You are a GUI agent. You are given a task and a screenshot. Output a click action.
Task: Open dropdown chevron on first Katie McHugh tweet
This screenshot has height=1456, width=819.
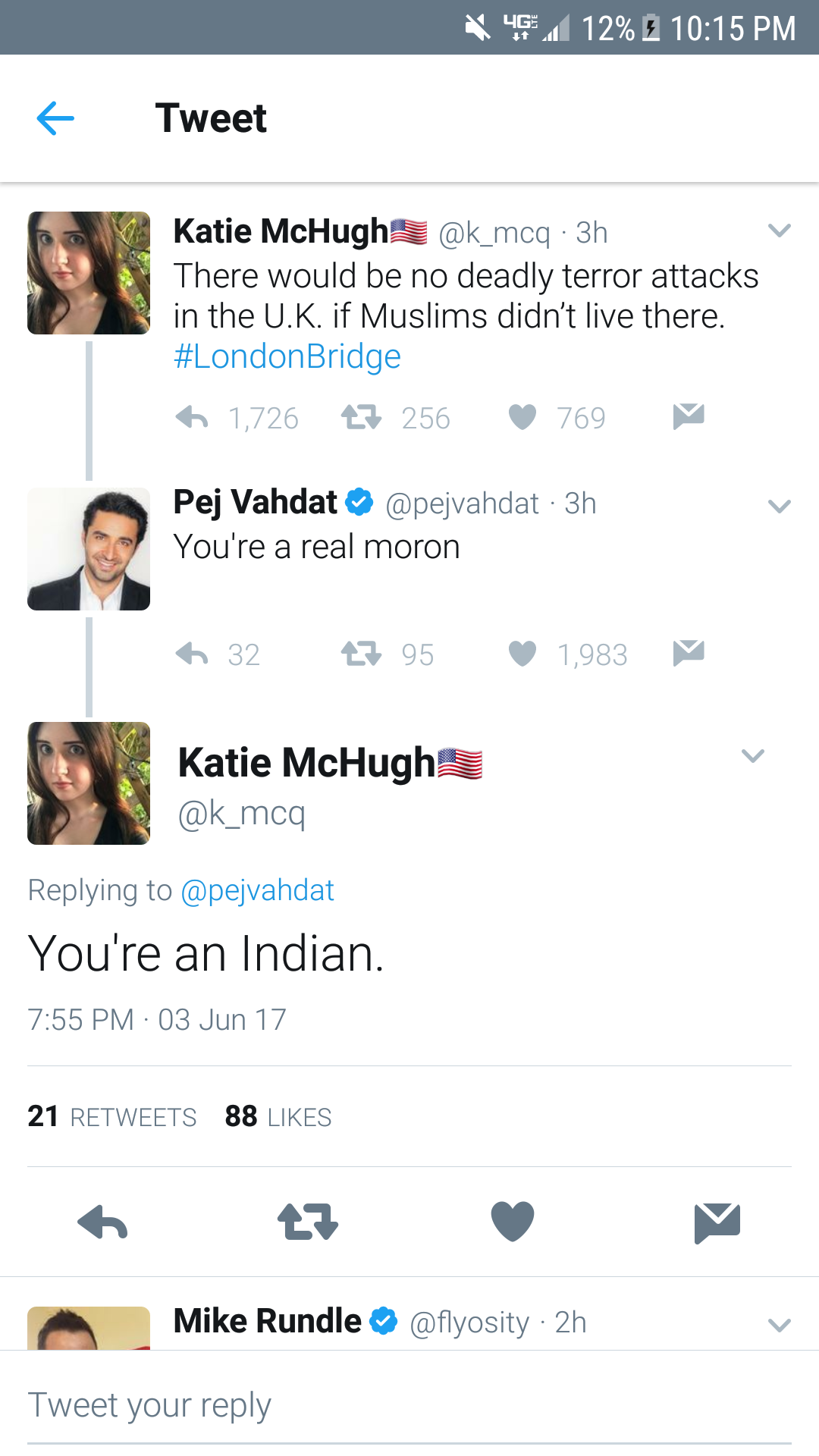780,231
